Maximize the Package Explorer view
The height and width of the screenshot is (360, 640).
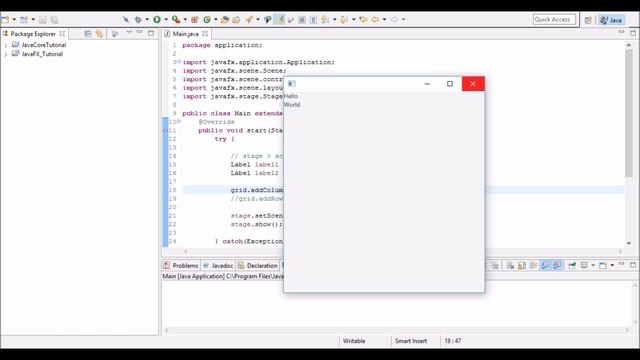pos(151,33)
